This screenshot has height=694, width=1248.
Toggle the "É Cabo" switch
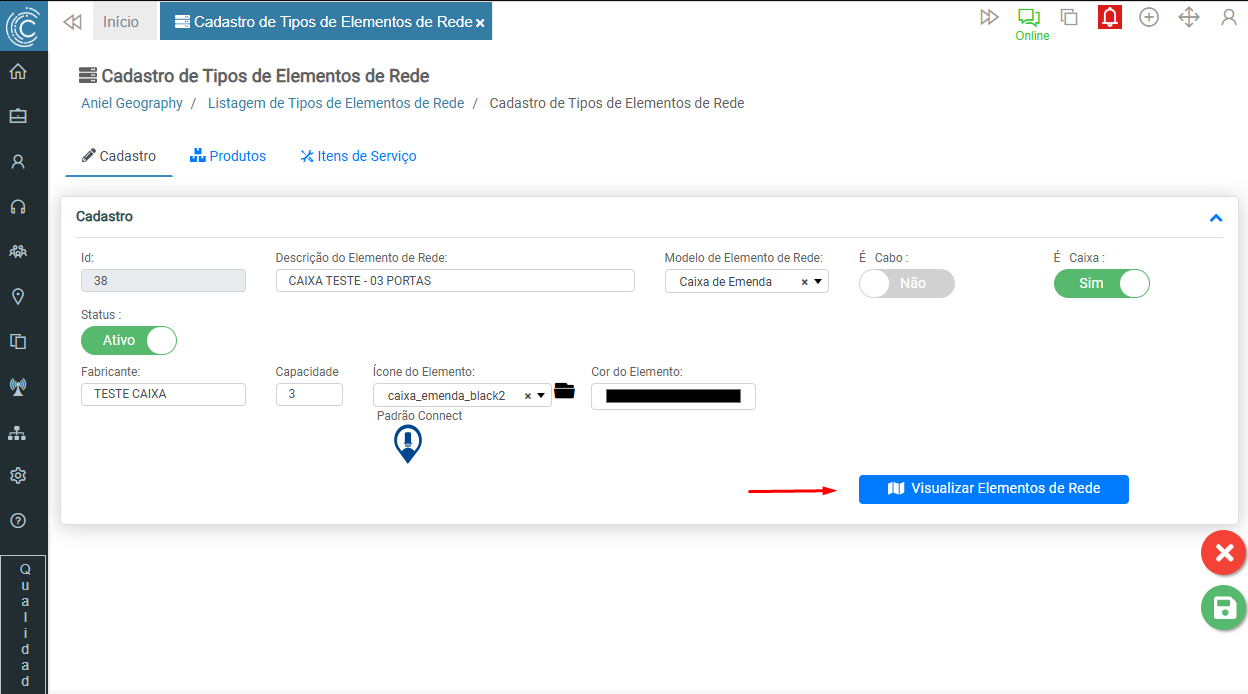click(x=906, y=284)
